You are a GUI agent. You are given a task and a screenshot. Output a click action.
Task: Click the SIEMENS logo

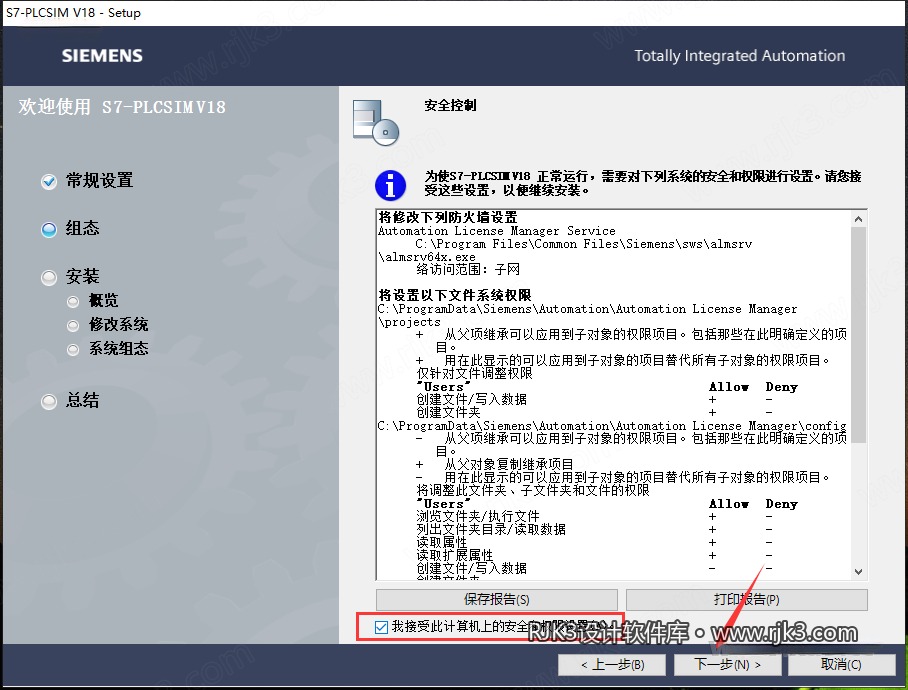pyautogui.click(x=102, y=56)
